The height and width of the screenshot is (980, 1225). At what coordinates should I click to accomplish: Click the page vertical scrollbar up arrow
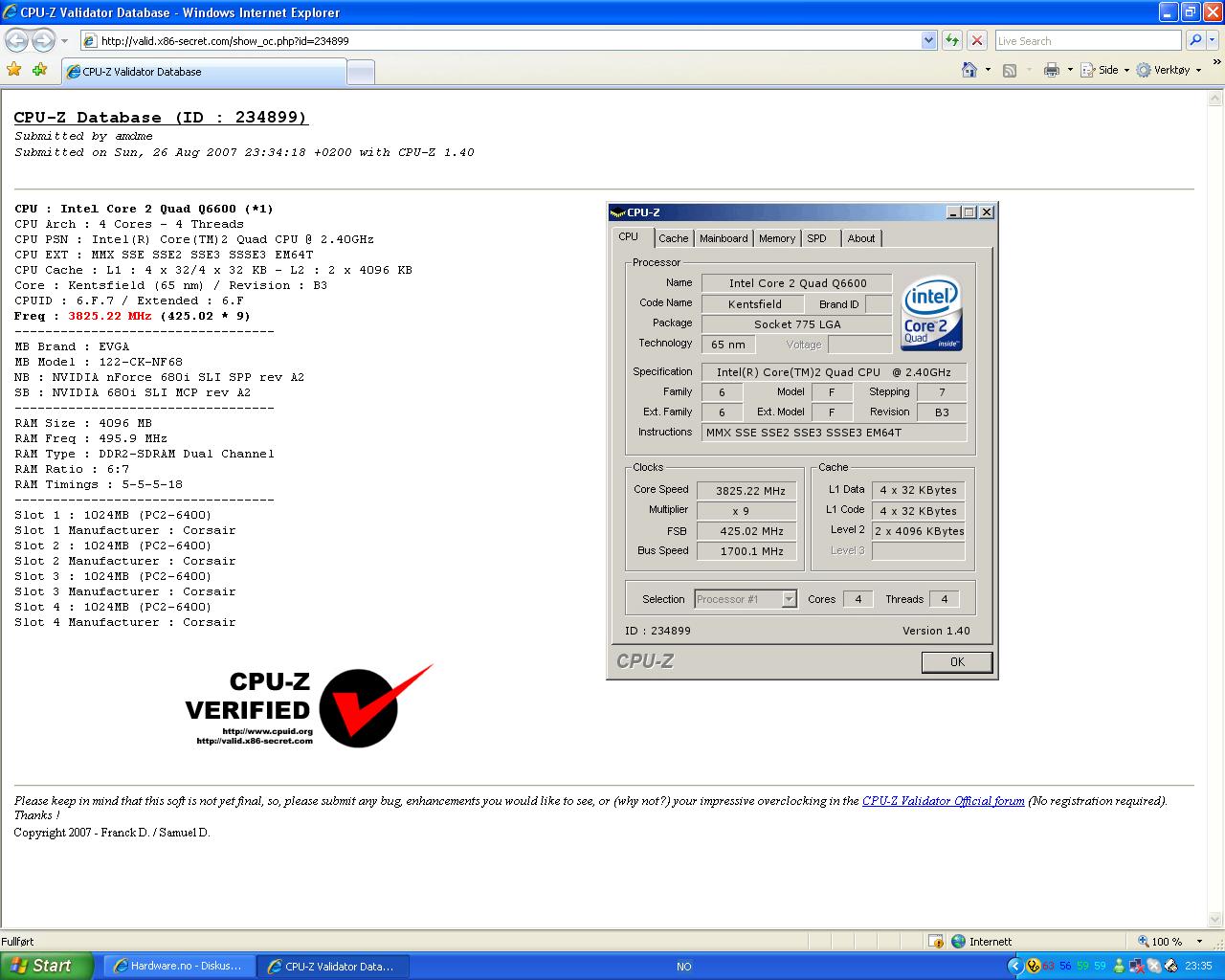coord(1216,98)
